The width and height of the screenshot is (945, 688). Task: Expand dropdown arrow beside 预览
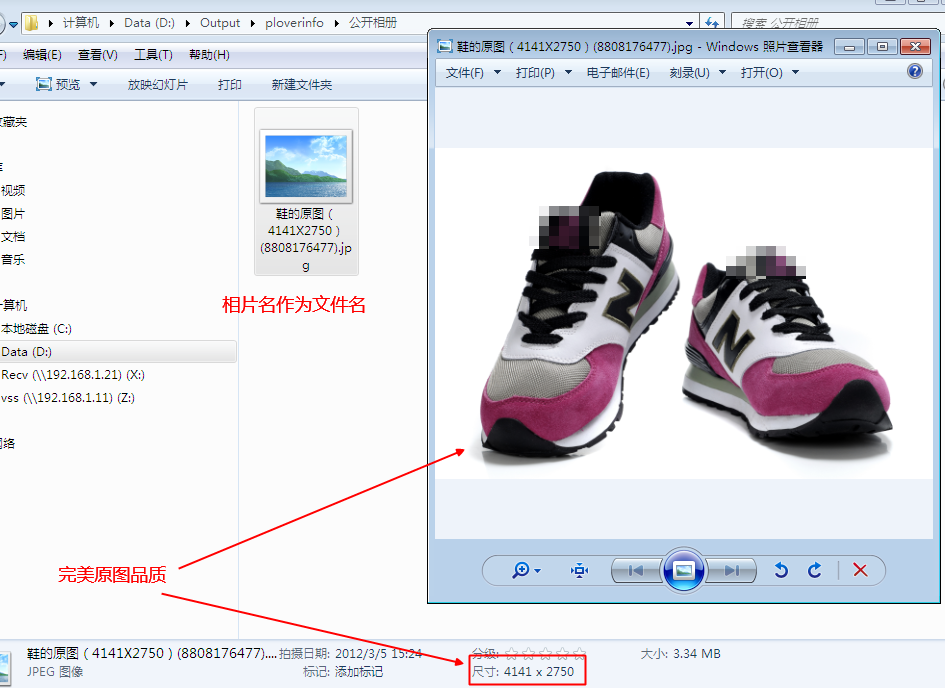[x=93, y=84]
